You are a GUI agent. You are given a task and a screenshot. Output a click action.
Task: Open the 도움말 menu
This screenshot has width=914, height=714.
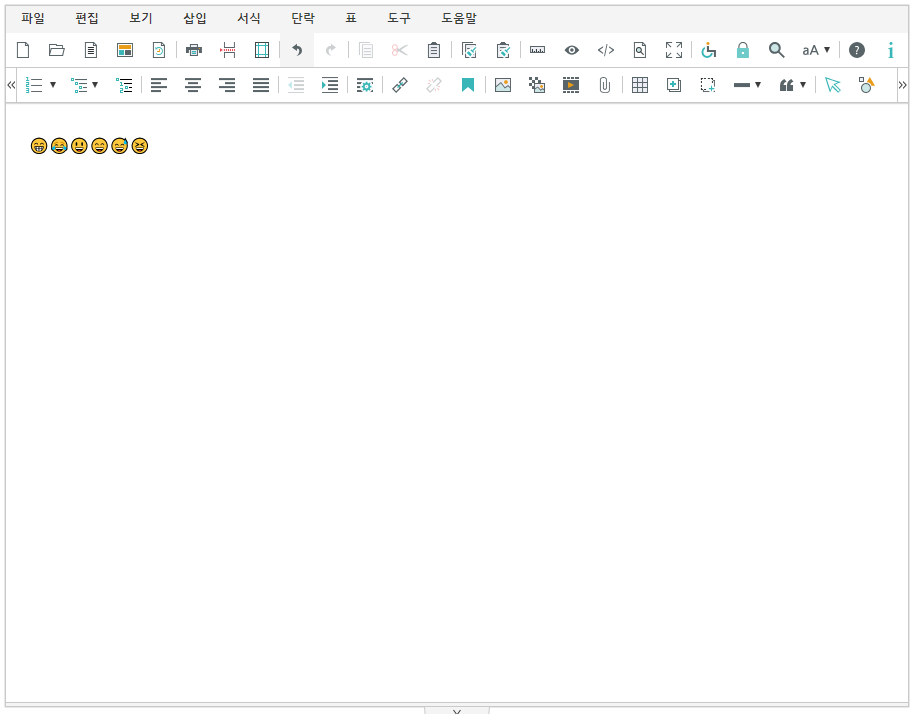click(x=459, y=18)
